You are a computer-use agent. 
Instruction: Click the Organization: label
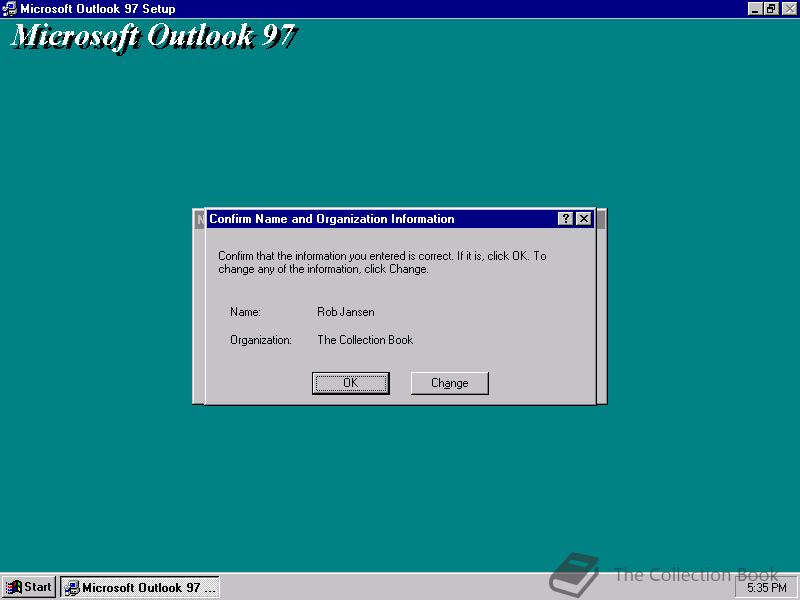[261, 340]
